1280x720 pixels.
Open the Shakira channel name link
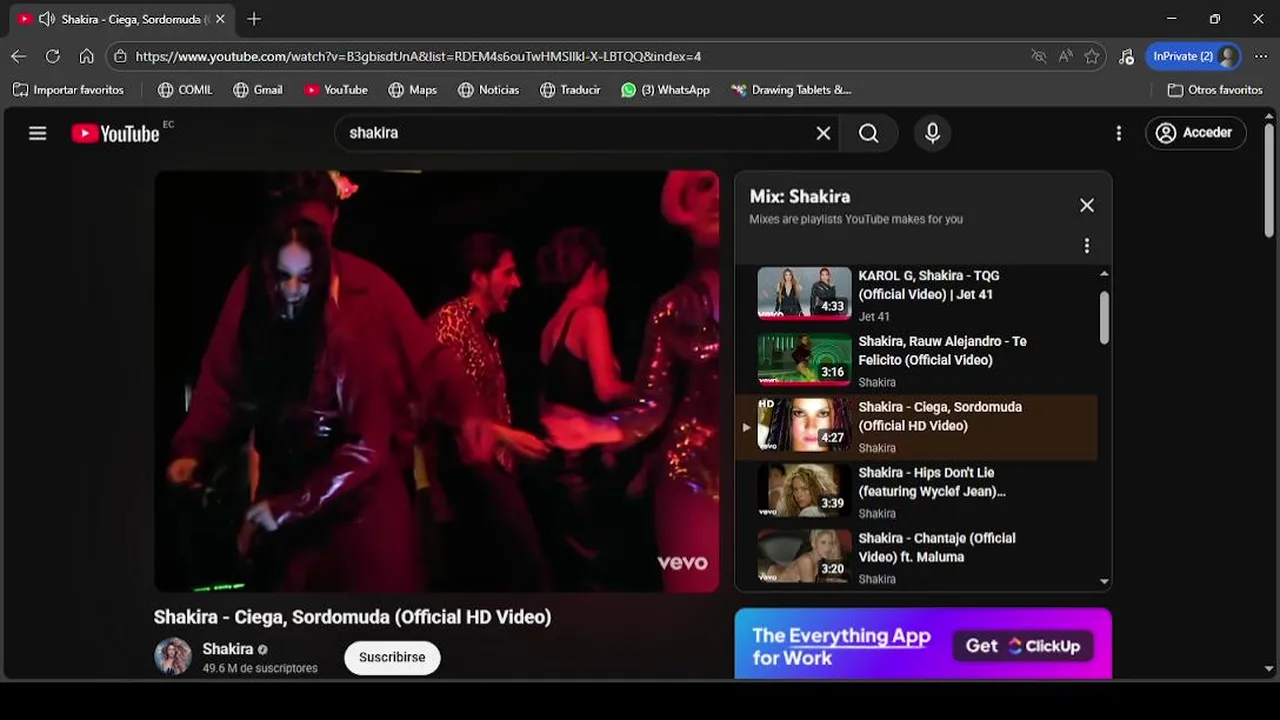click(x=228, y=649)
